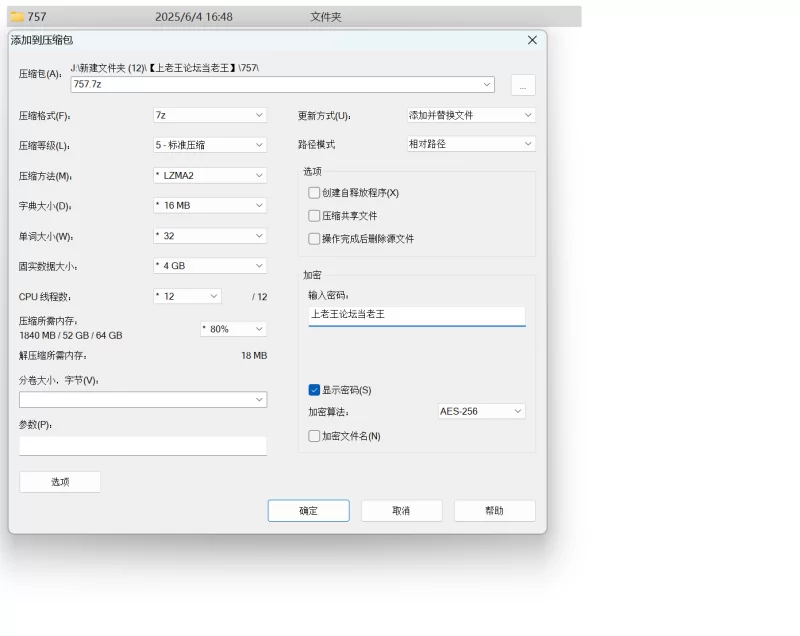Open the 更新方式 添加并替换文件 dropdown

coord(471,115)
